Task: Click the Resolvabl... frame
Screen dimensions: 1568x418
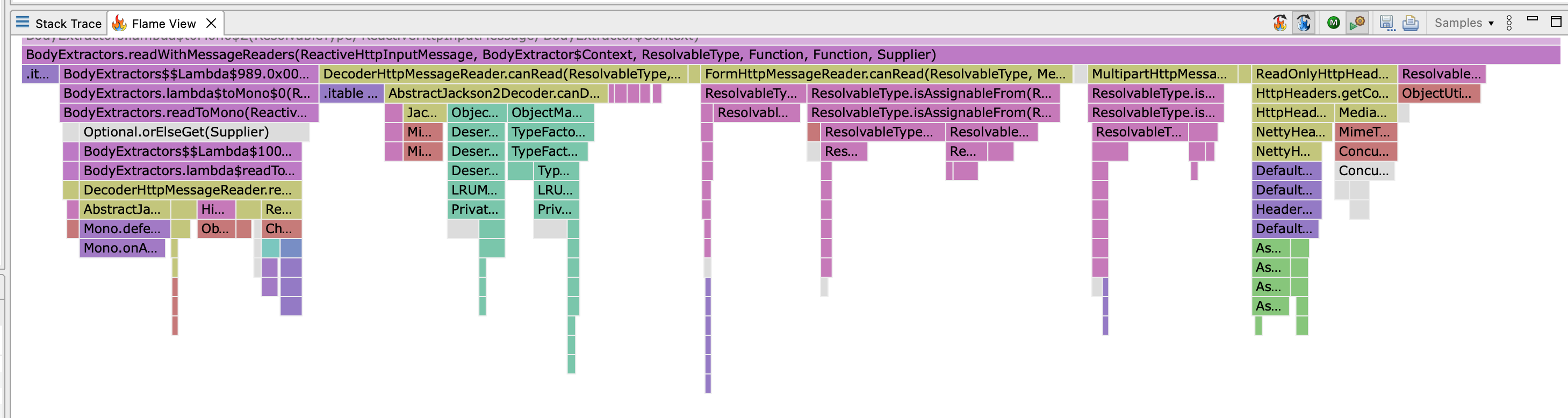Action: (757, 113)
